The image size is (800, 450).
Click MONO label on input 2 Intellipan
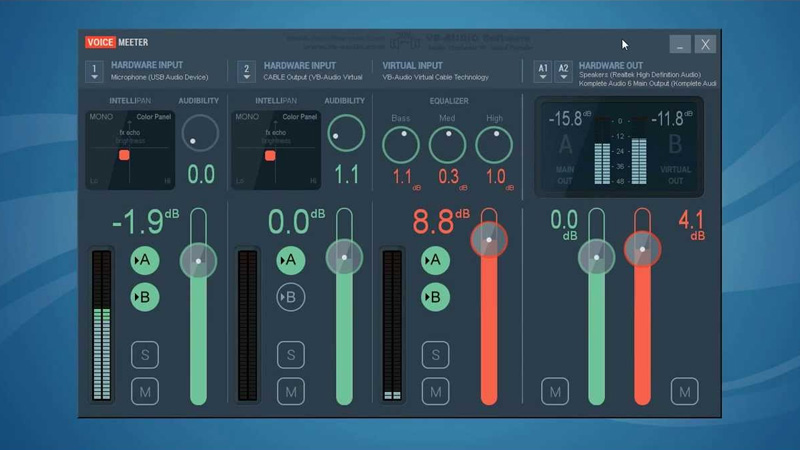point(247,117)
